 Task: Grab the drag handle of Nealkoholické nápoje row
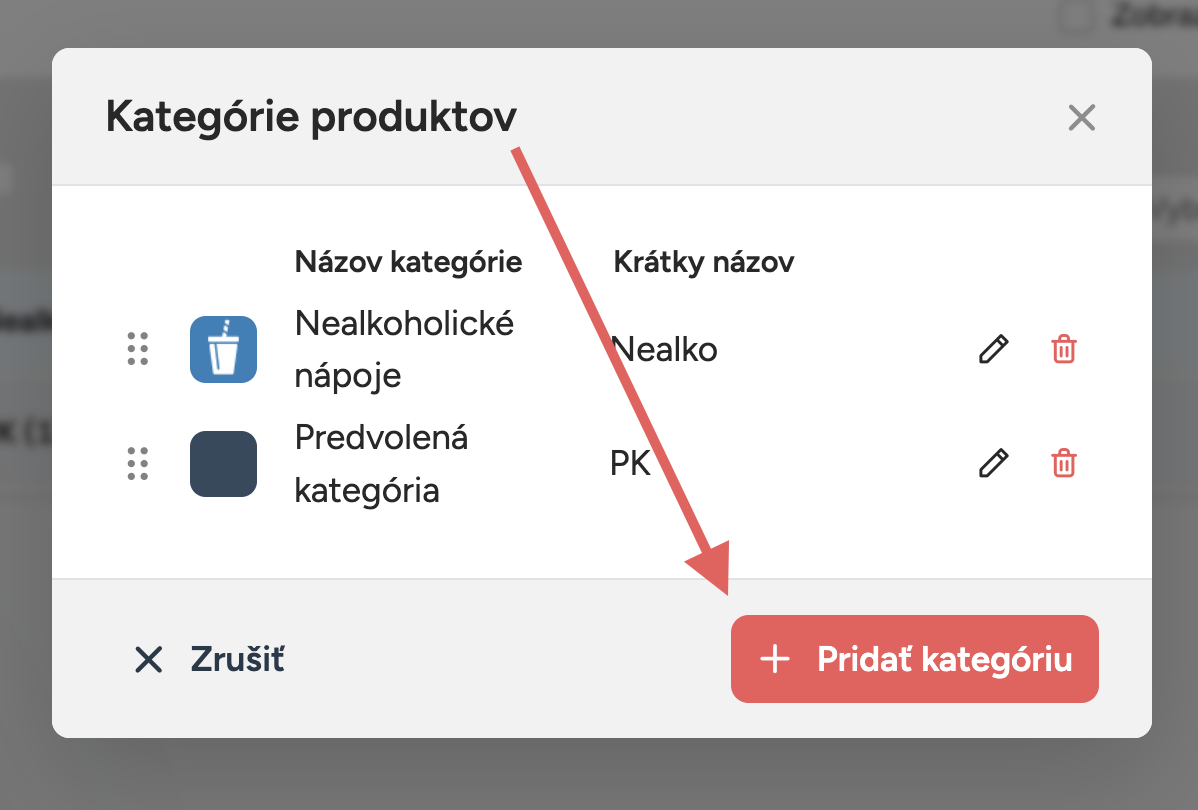138,349
